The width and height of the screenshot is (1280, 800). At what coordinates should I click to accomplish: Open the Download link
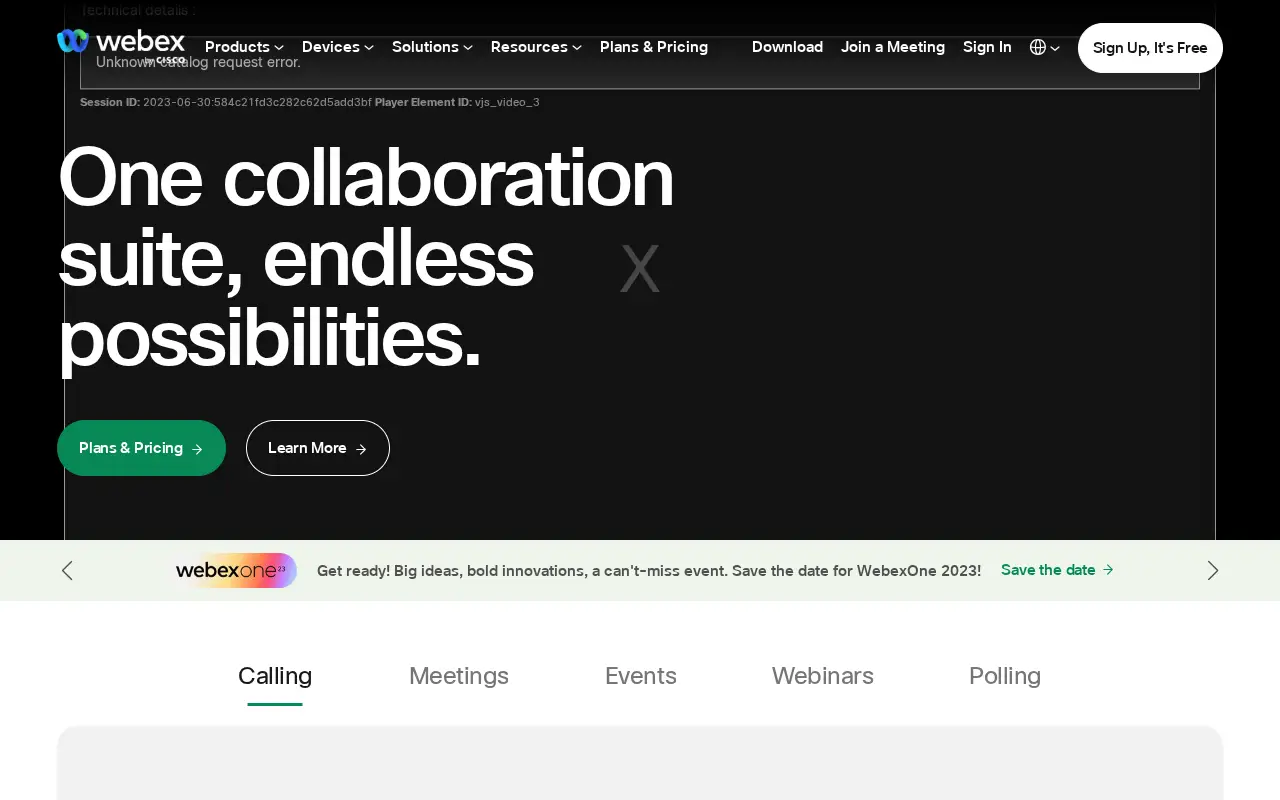pos(787,47)
